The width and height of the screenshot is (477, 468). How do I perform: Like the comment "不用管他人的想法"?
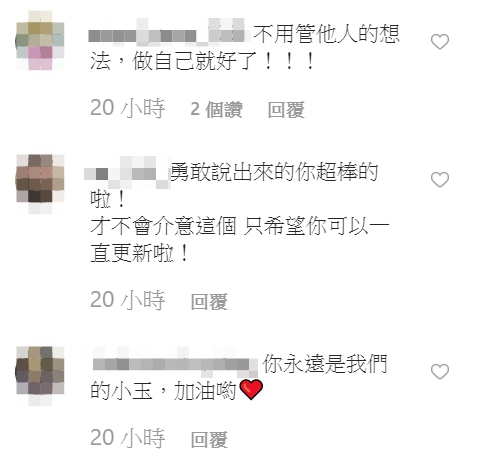point(440,42)
